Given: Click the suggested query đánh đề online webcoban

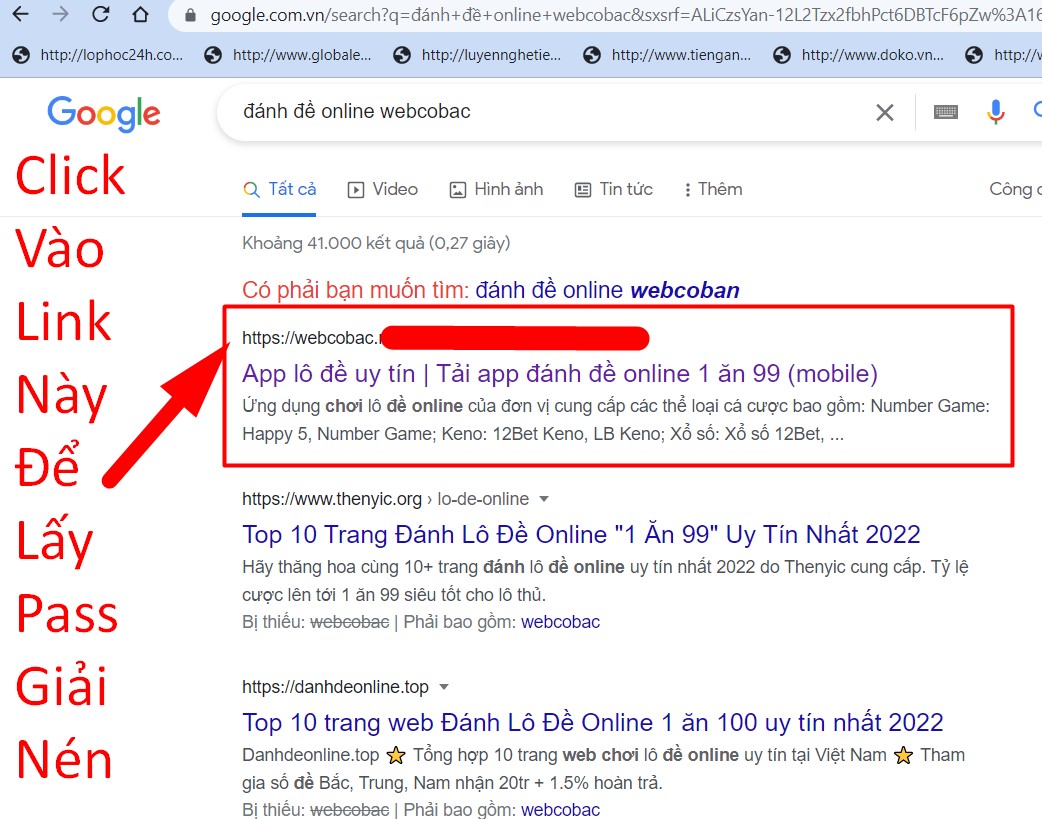Looking at the screenshot, I should click(607, 290).
